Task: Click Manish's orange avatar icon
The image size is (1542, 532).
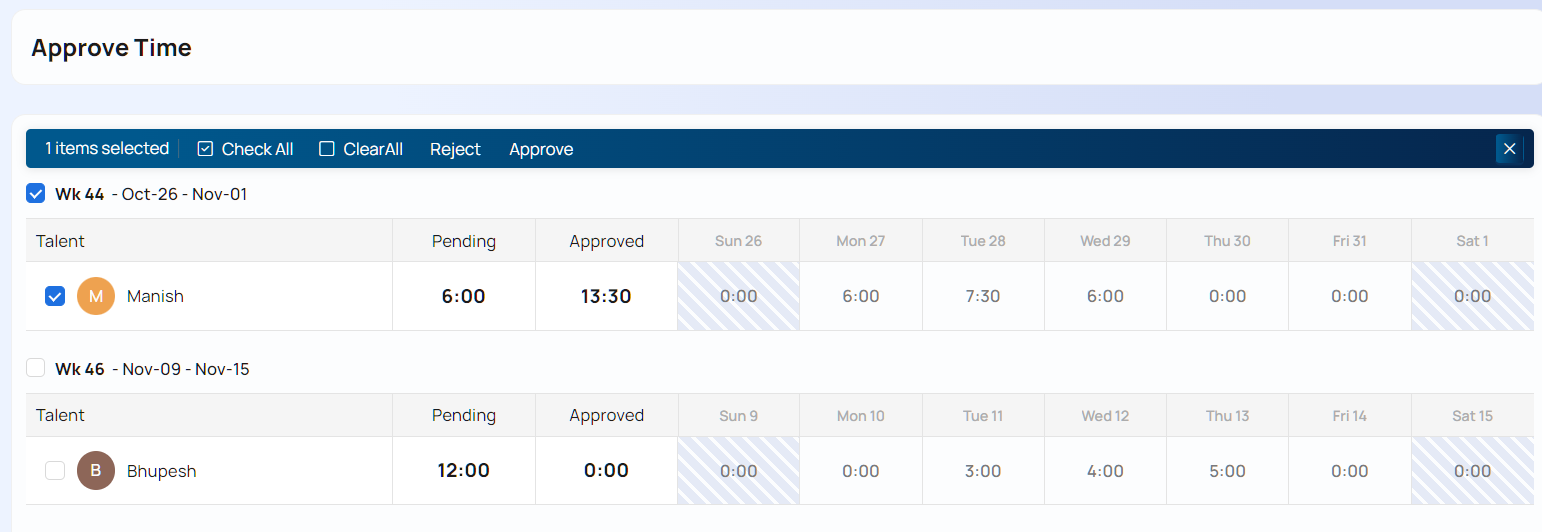Action: pyautogui.click(x=96, y=296)
